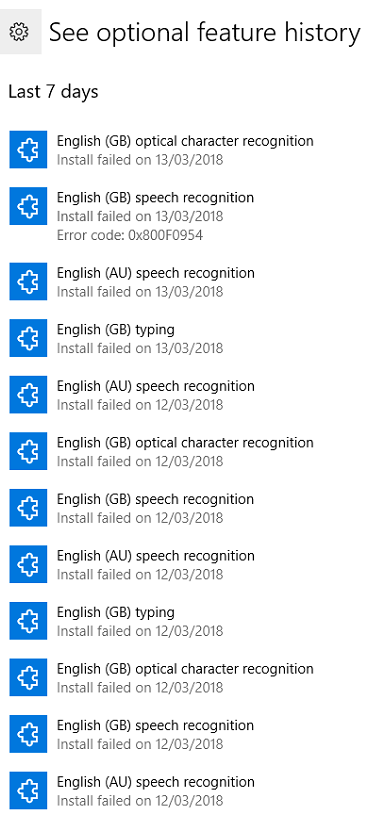
Task: Click puzzle icon directly below GB typing 12/03/2018 entry
Action: point(28,678)
